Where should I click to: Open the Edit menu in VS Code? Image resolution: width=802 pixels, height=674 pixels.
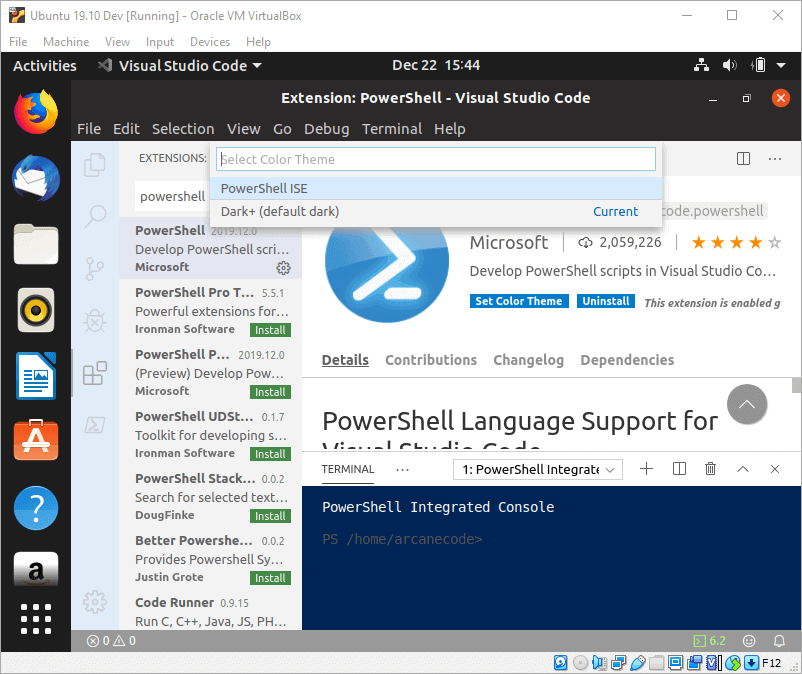click(126, 129)
